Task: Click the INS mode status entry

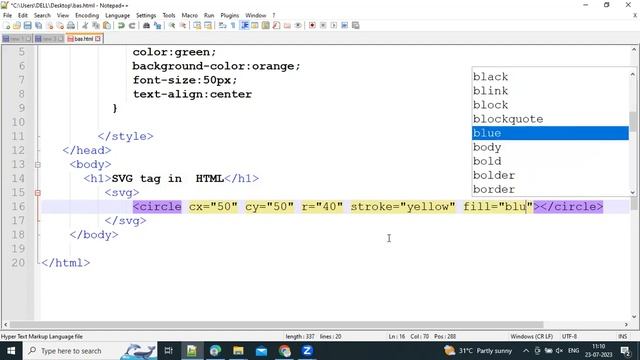Action: click(x=622, y=337)
